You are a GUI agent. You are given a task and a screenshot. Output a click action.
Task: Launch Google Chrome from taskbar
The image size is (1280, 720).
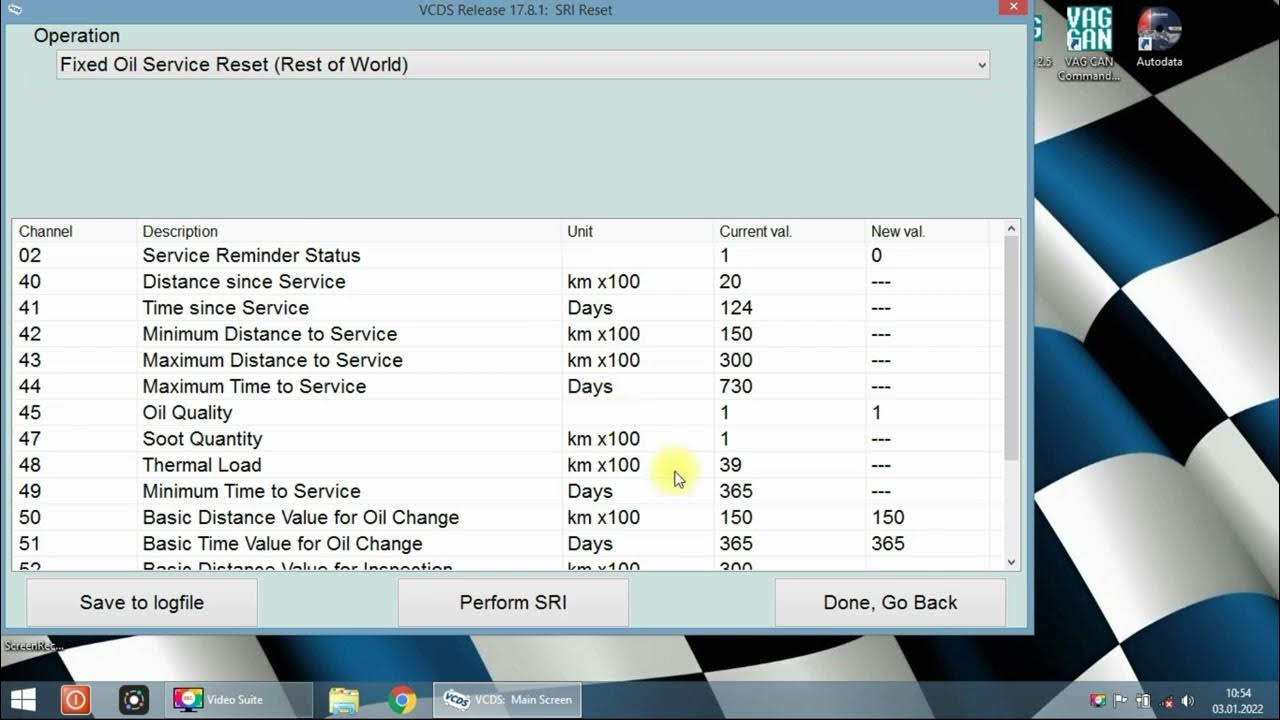coord(403,699)
